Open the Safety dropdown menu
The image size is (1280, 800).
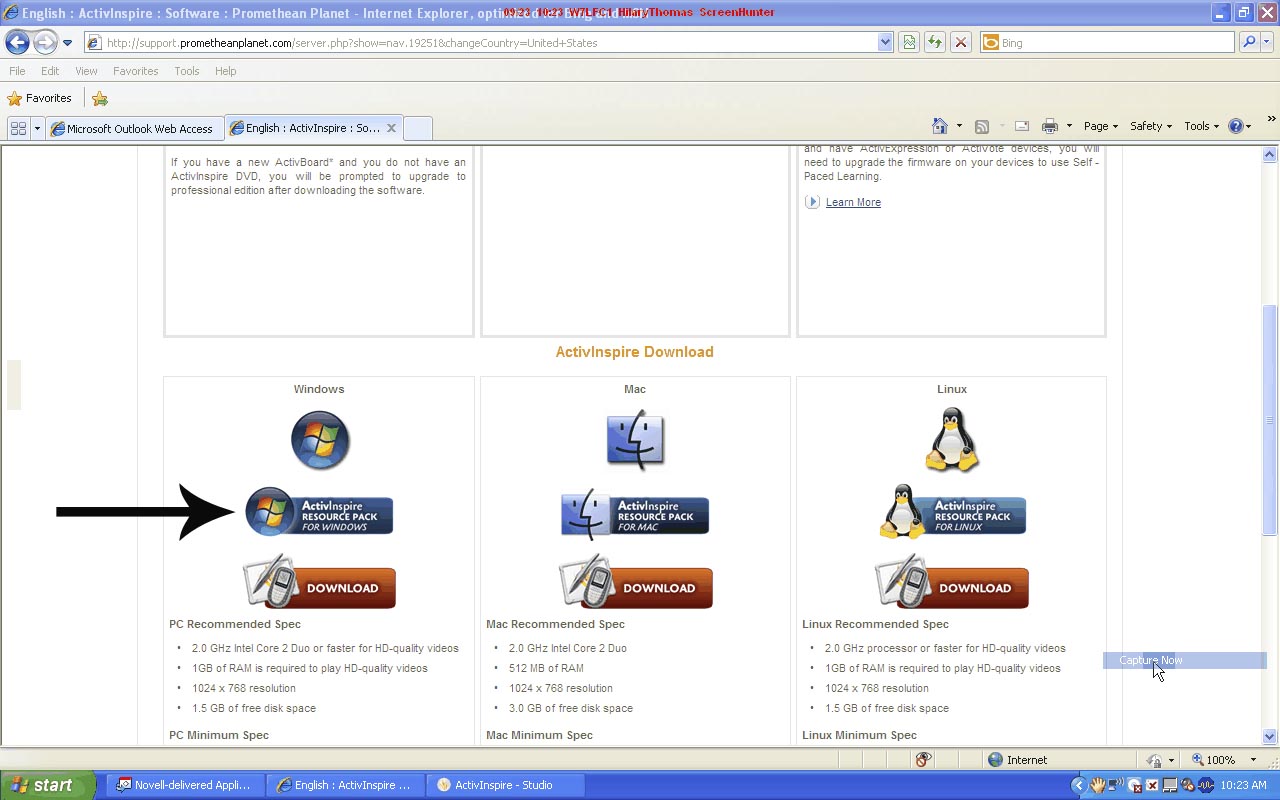(x=1151, y=126)
